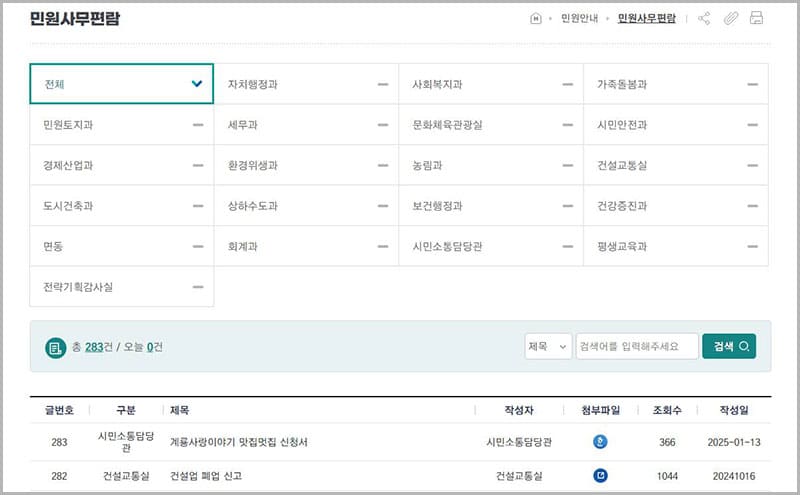Click the search keyword input field
Viewport: 800px width, 495px height.
[636, 346]
